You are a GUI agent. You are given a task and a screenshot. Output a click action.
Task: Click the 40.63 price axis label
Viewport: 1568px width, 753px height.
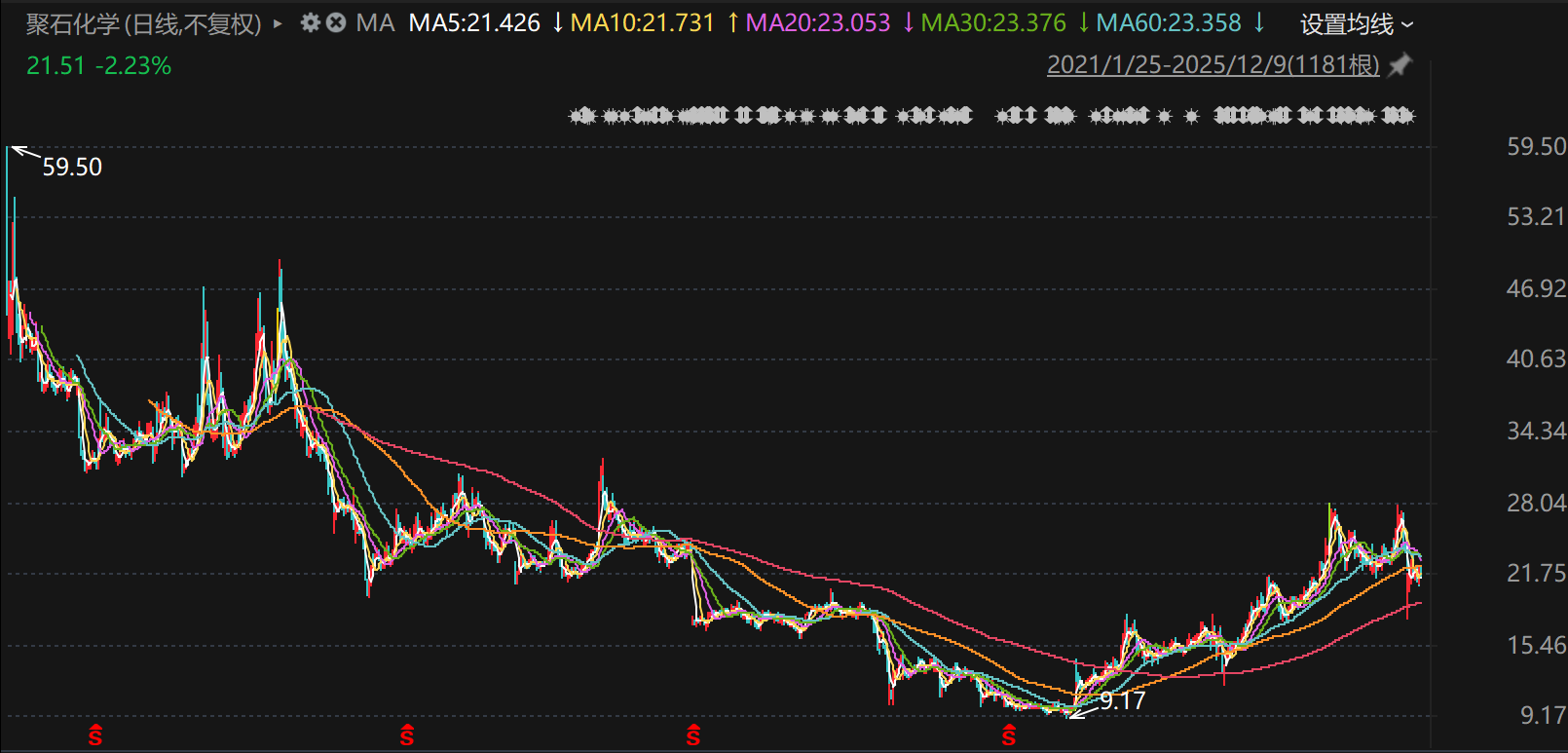1537,358
